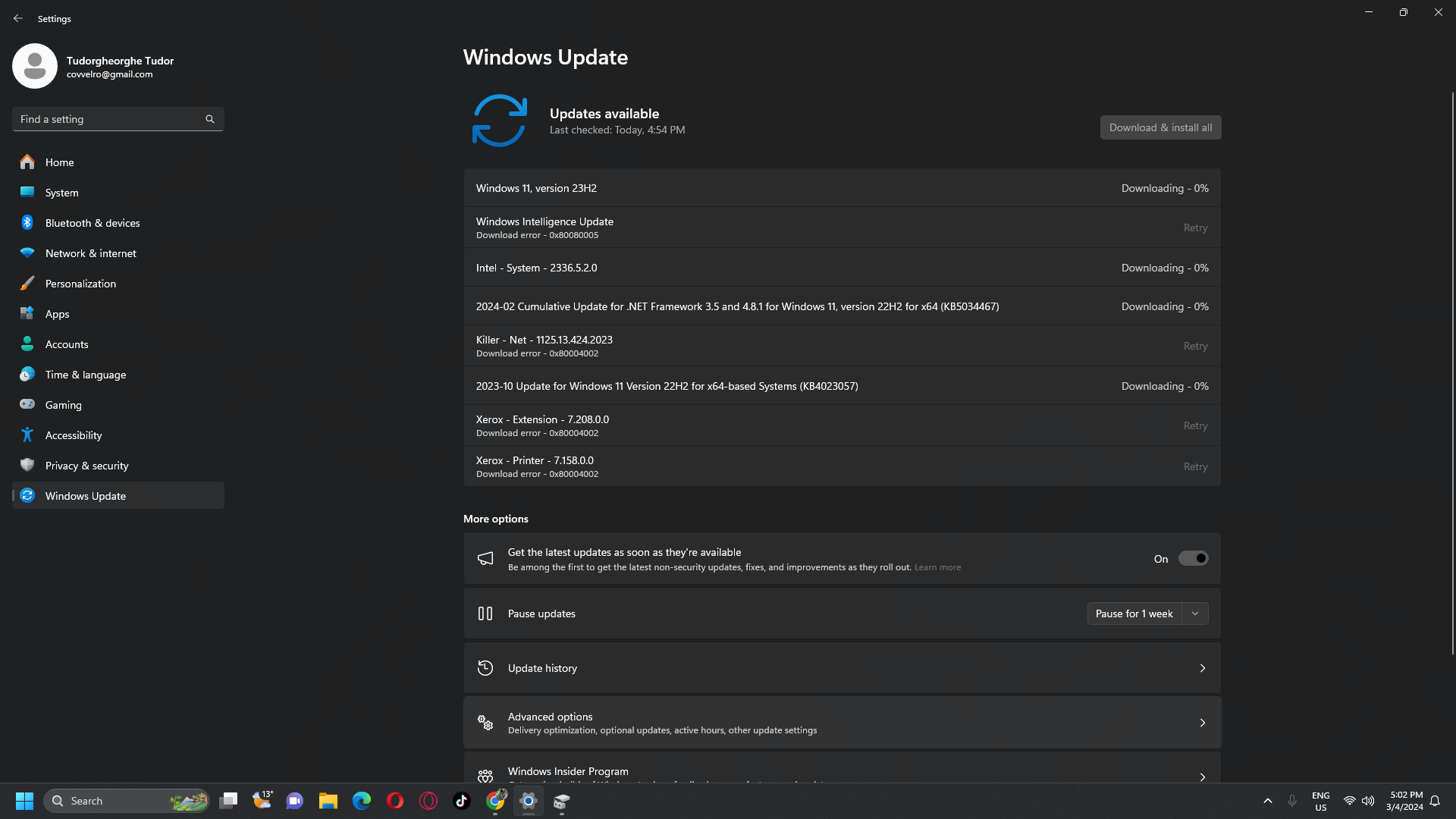Expand hidden icons in the system tray

point(1268,800)
